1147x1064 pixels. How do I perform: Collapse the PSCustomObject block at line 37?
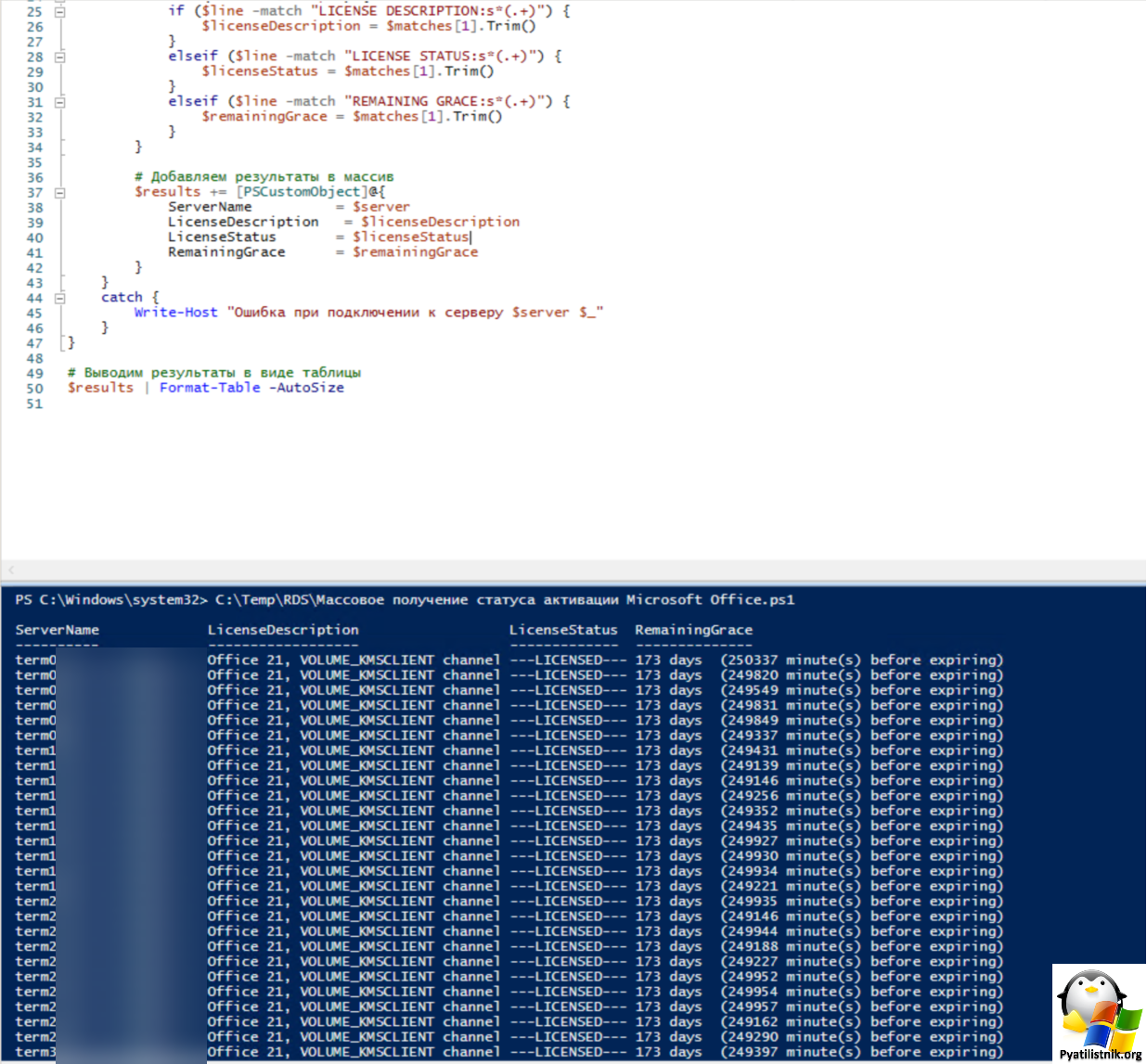coord(59,193)
